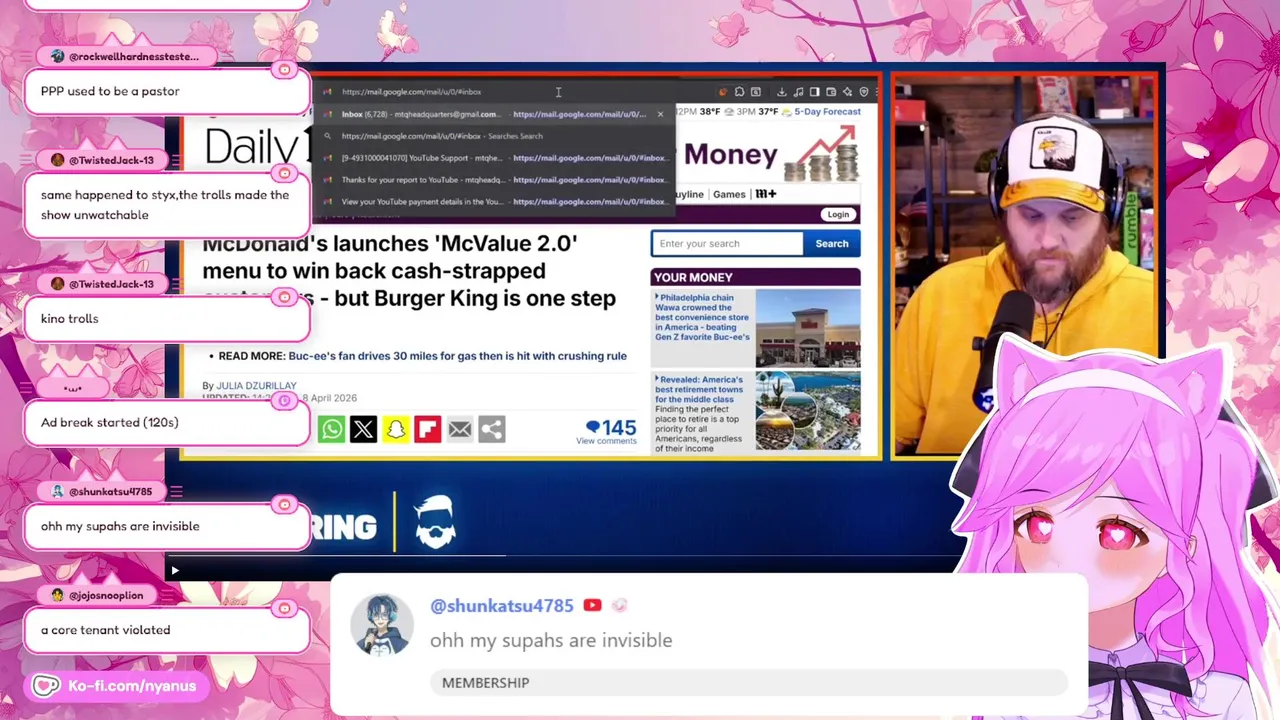Choose 'Thanks for your report to YouTube' suggestion

495,180
